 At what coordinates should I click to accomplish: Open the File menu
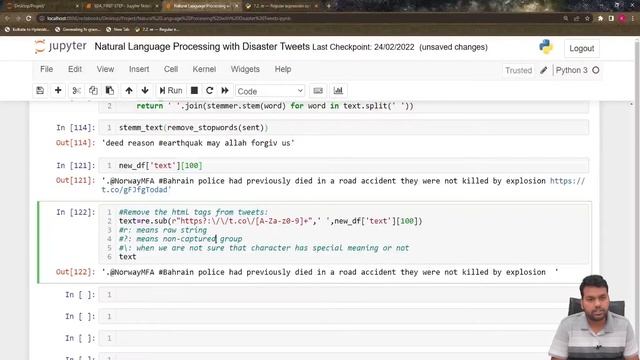point(47,69)
